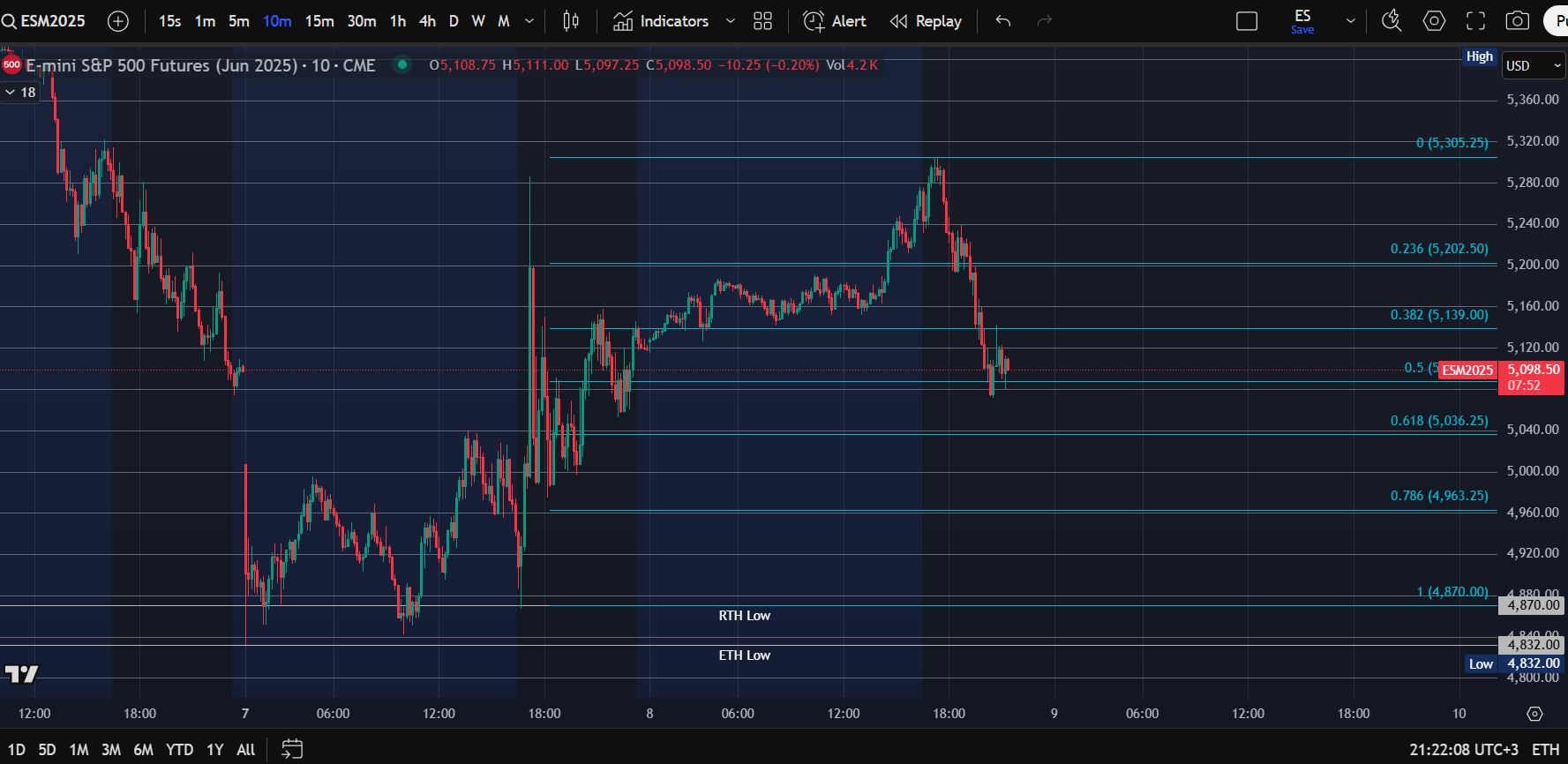Image resolution: width=1568 pixels, height=764 pixels.
Task: Select the 15m timeframe
Action: pyautogui.click(x=319, y=21)
